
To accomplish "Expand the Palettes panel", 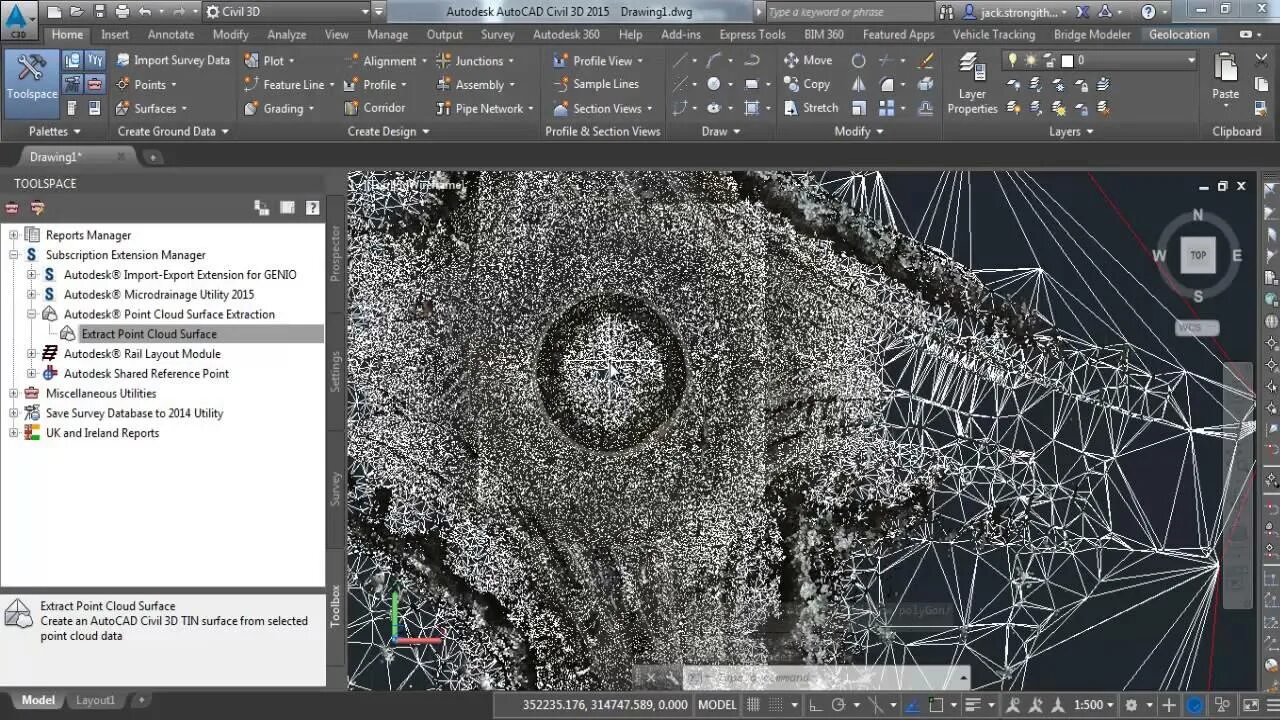I will tap(54, 131).
